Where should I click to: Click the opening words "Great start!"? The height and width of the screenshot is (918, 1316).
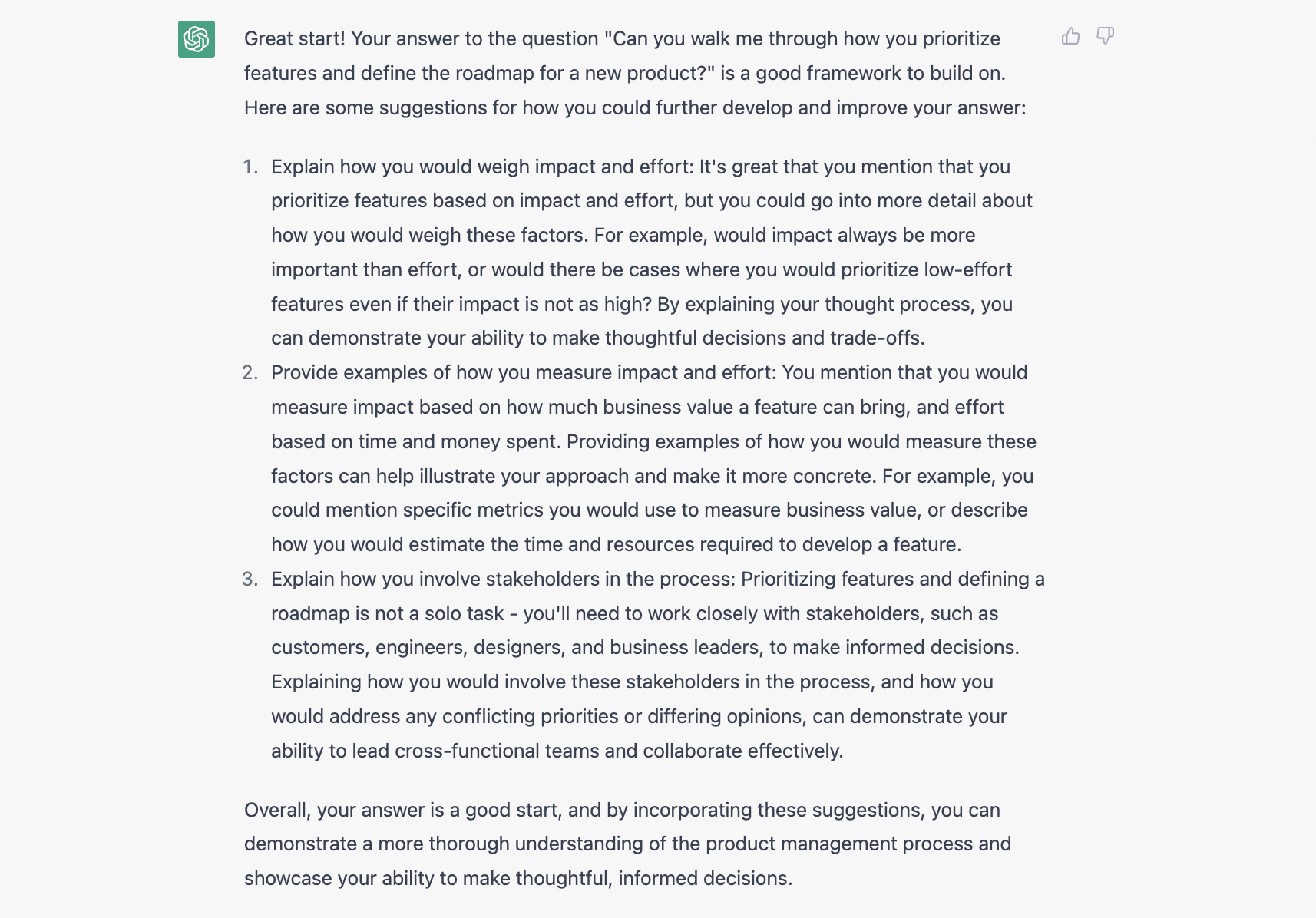click(295, 38)
